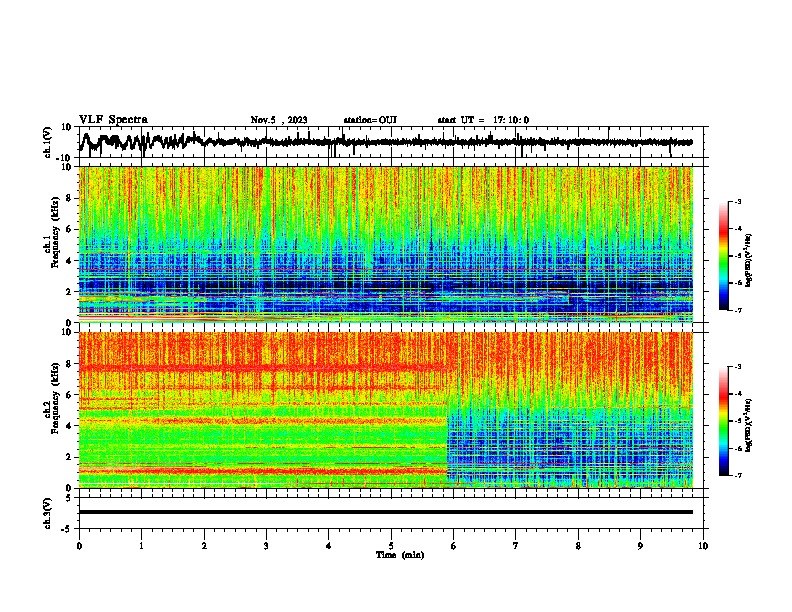Screen dimensions: 792x612
Task: Click the 'VLF Spectra' title text
Action: 113,120
